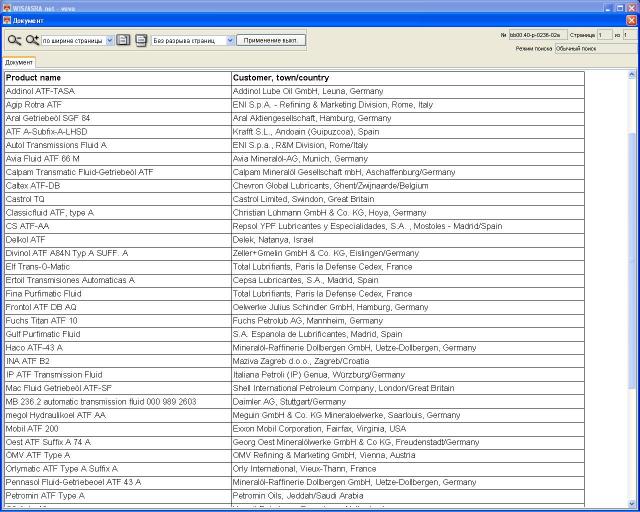Select 'Pennasol Fluid-Getriebeoel ATF 43 A' cell
This screenshot has height=512, width=640.
point(118,482)
